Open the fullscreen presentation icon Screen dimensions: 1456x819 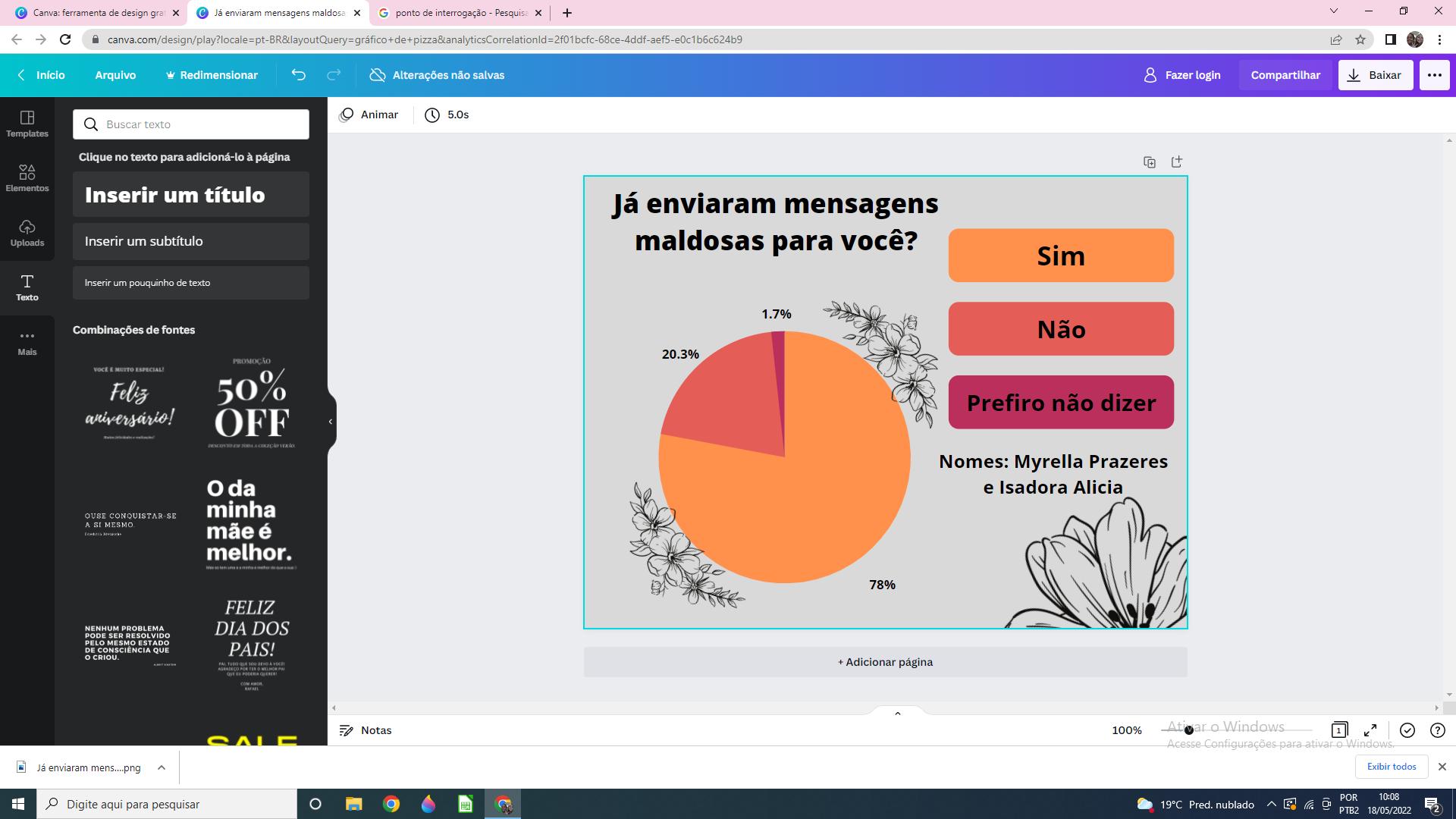(x=1370, y=730)
